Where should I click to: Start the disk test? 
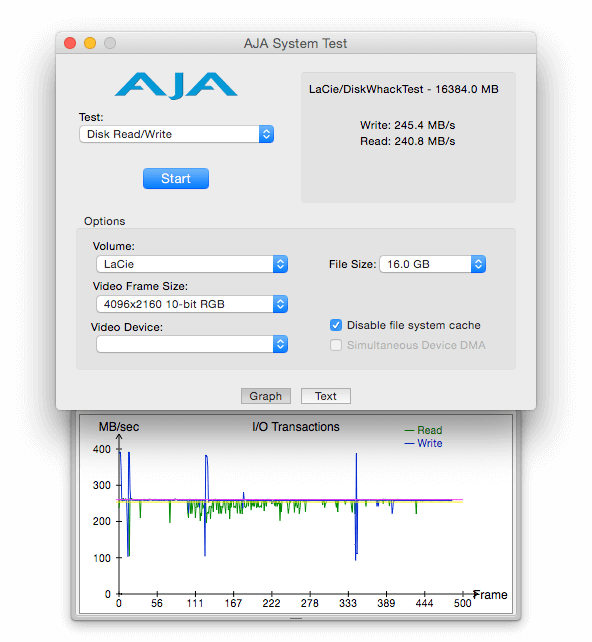pyautogui.click(x=176, y=179)
